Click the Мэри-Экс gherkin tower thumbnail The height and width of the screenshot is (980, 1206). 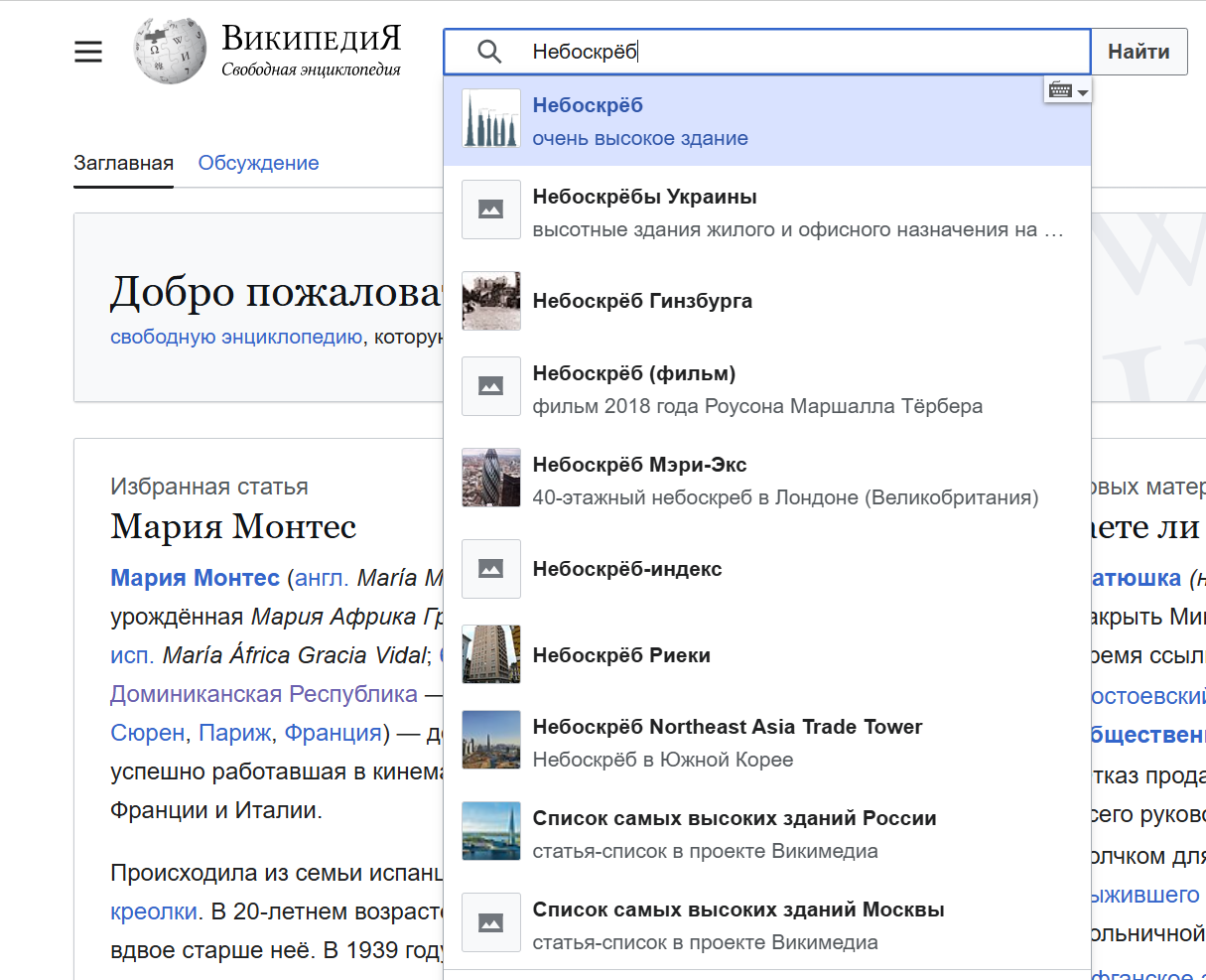tap(491, 478)
